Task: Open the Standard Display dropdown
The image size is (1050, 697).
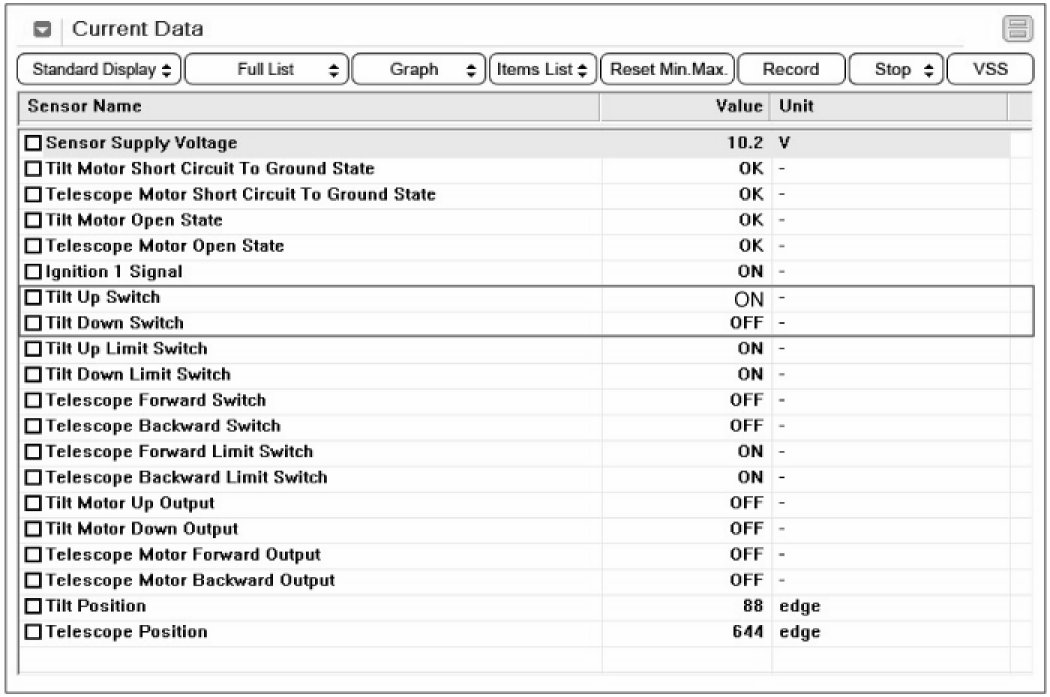Action: (x=100, y=70)
